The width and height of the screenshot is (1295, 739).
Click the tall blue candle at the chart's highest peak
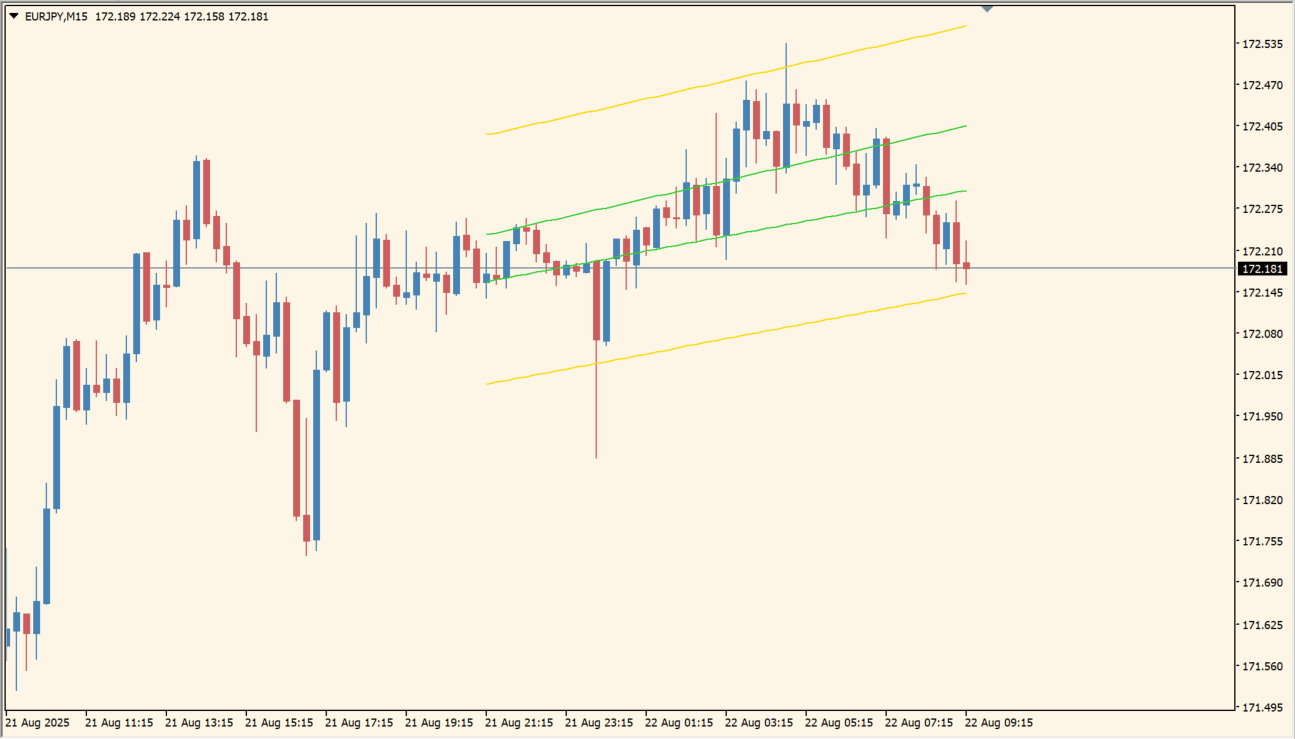point(786,134)
